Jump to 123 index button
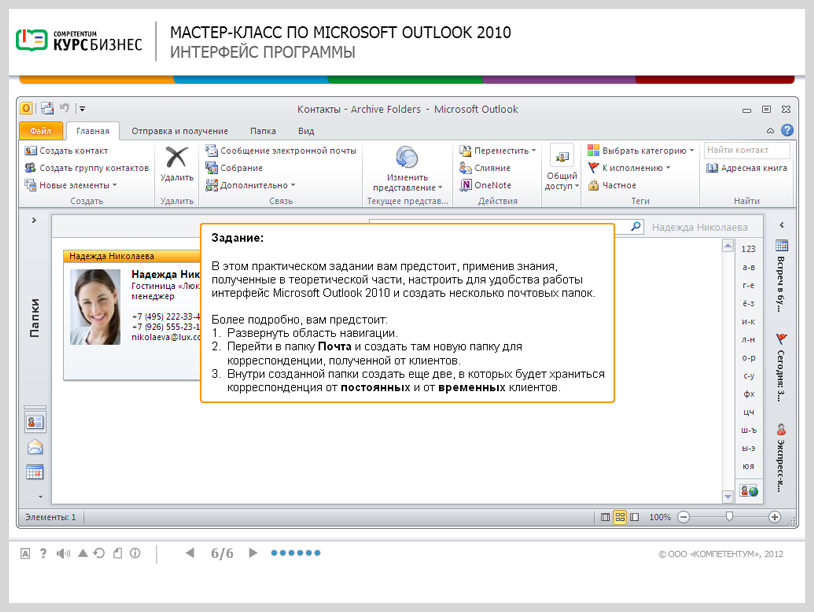Viewport: 814px width, 612px height. coord(748,249)
